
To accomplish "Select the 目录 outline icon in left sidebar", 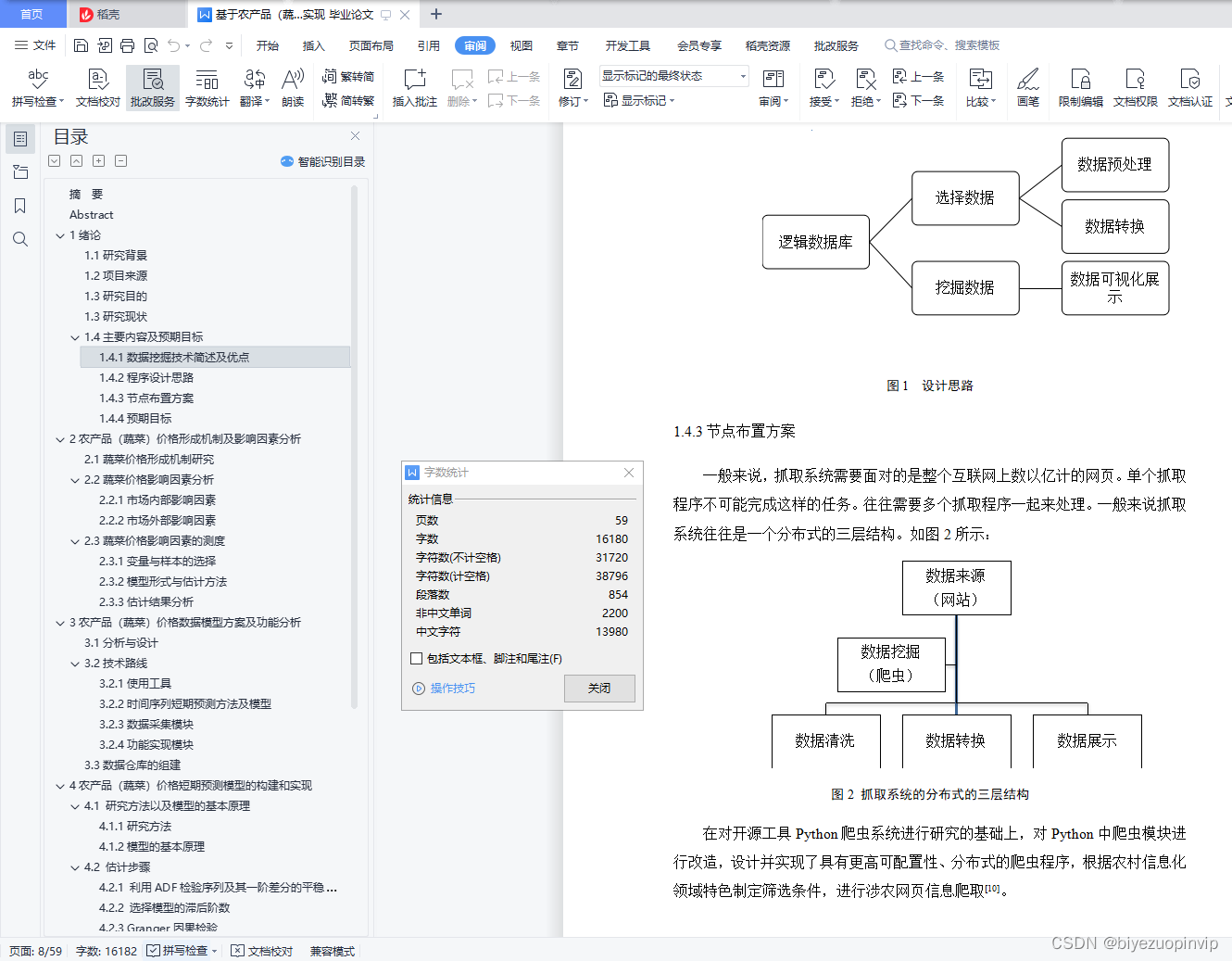I will (20, 139).
